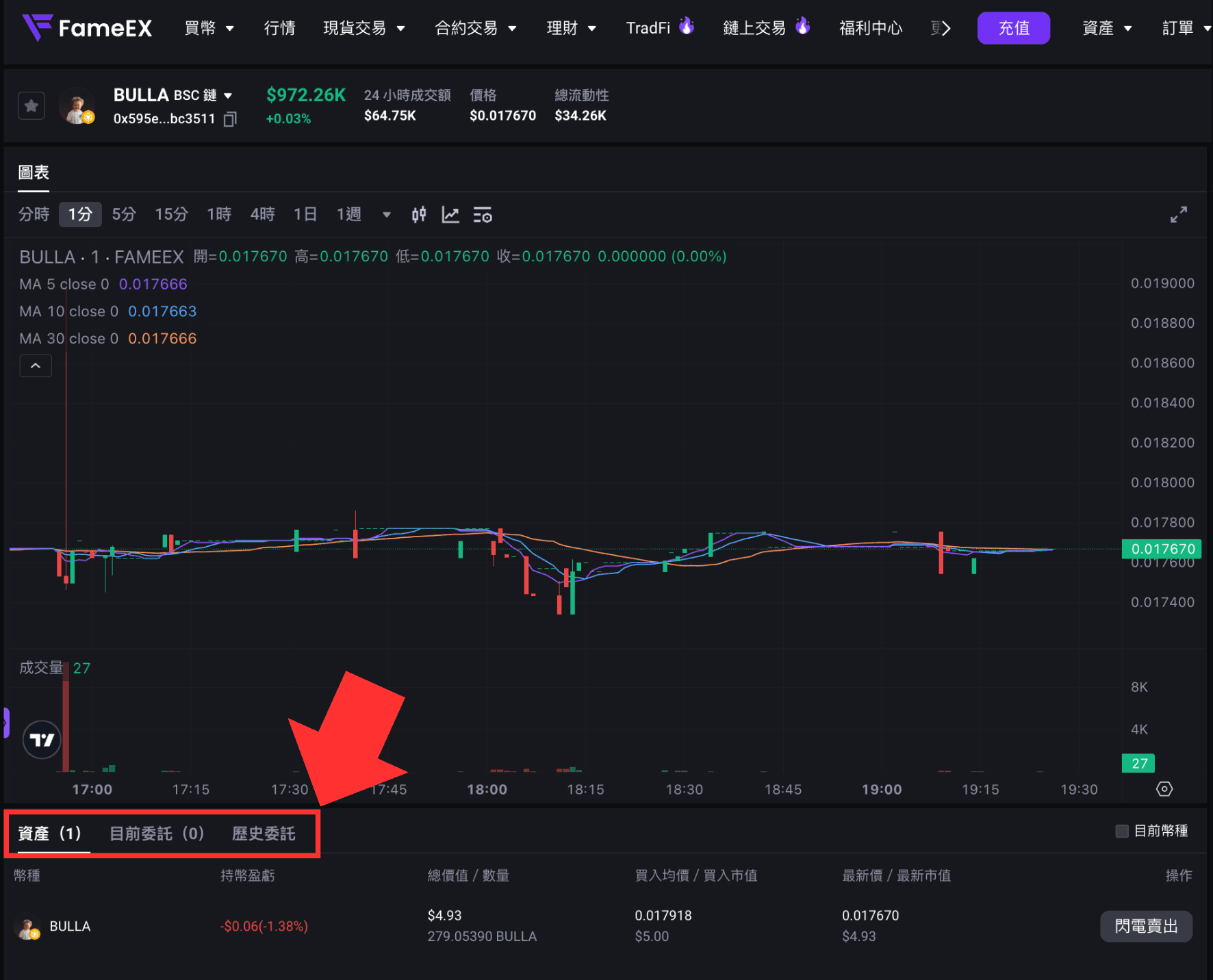Open the TradFi menu item
This screenshot has width=1213, height=980.
pos(648,28)
